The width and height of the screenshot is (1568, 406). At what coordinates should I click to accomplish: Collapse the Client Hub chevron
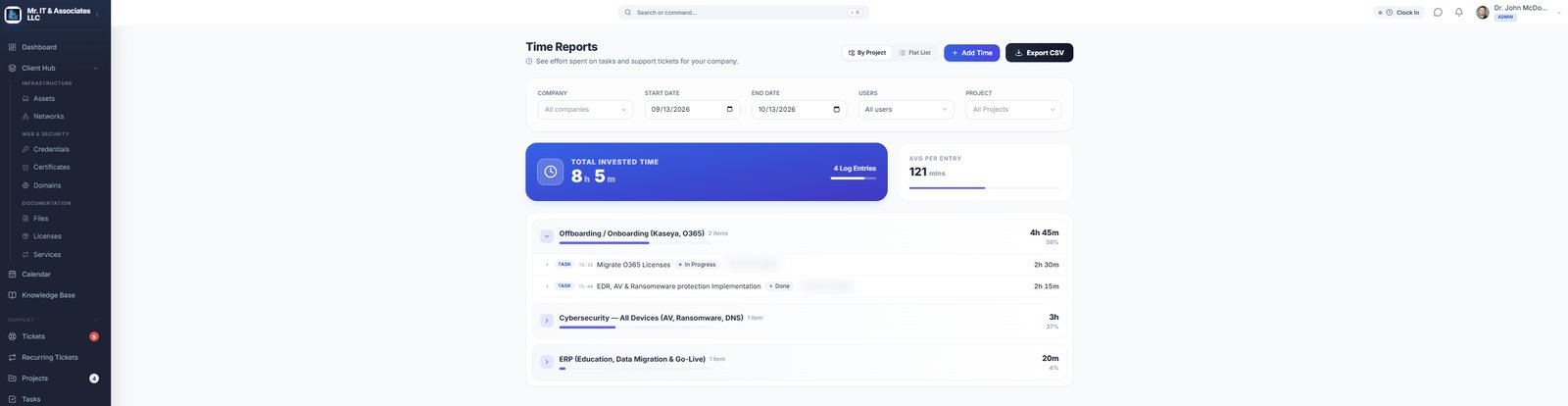pyautogui.click(x=96, y=69)
